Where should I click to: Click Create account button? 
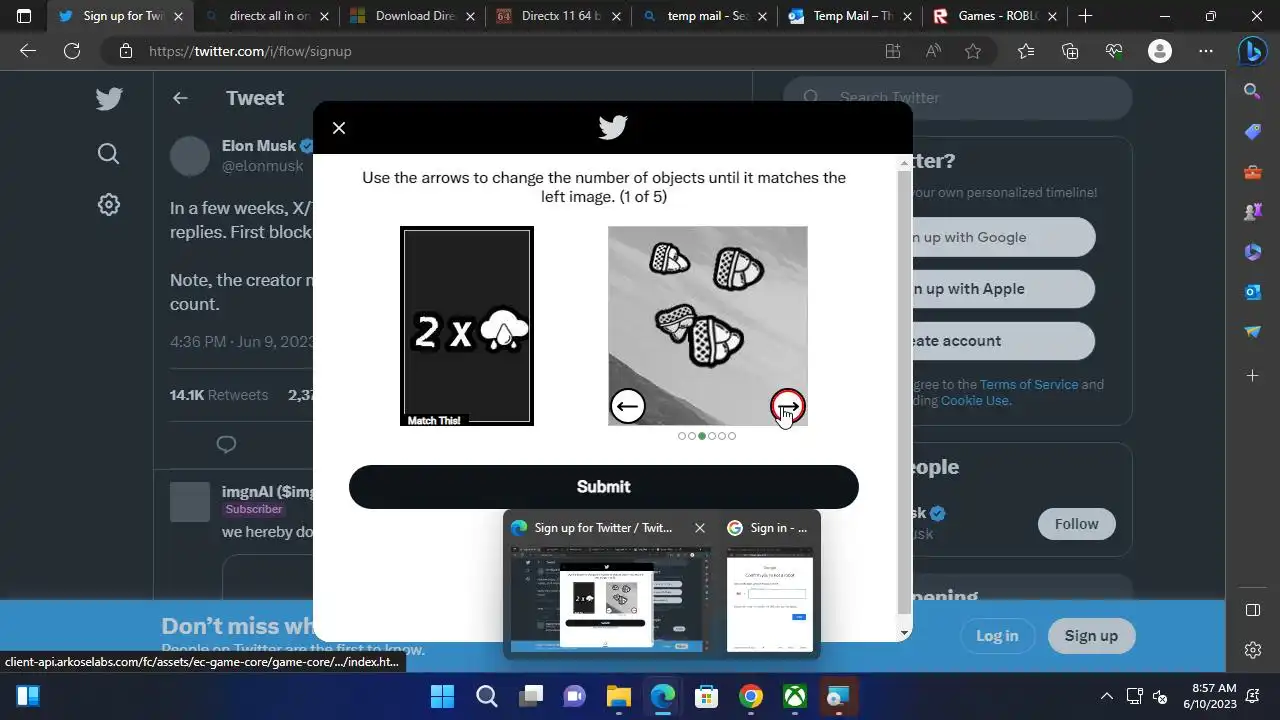tap(1003, 341)
